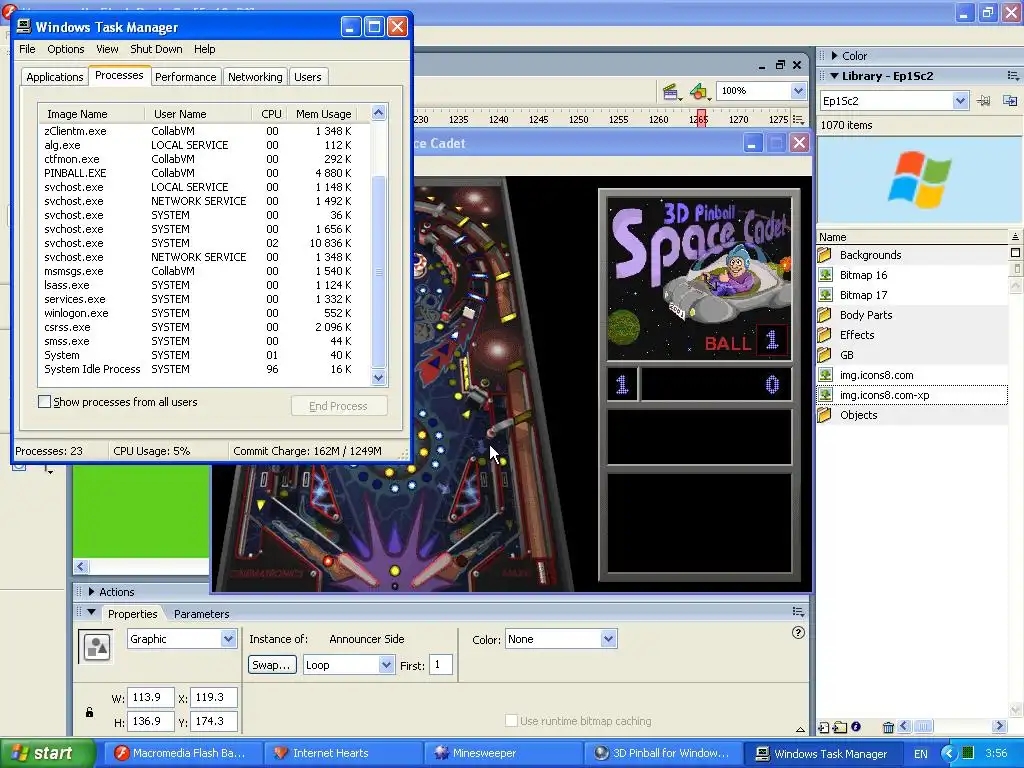Screen dimensions: 1024x768
Task: Click the graphic symbol thumbnail in Properties
Action: pos(96,647)
